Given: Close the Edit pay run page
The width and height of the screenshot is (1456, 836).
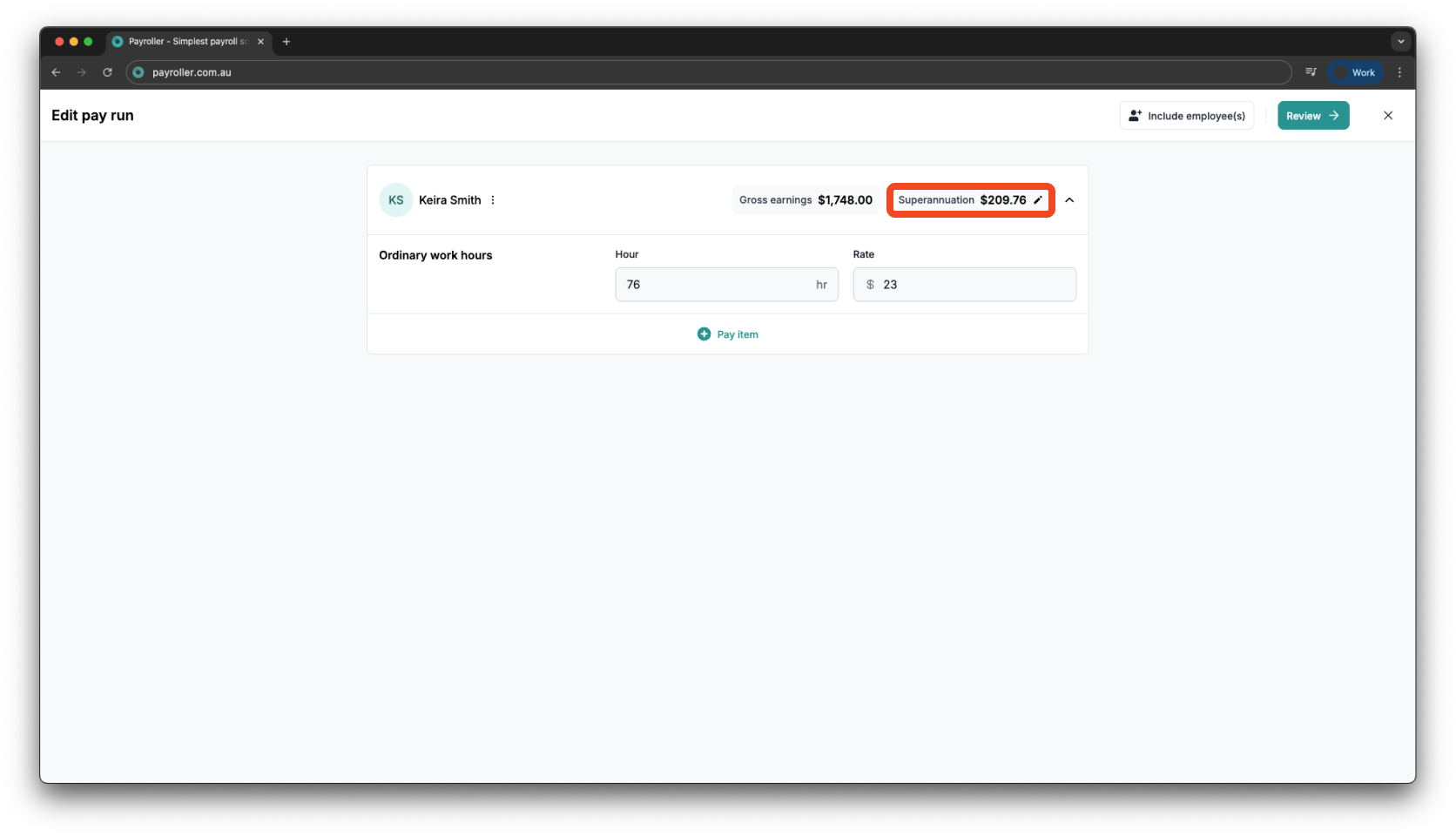Looking at the screenshot, I should (x=1388, y=116).
